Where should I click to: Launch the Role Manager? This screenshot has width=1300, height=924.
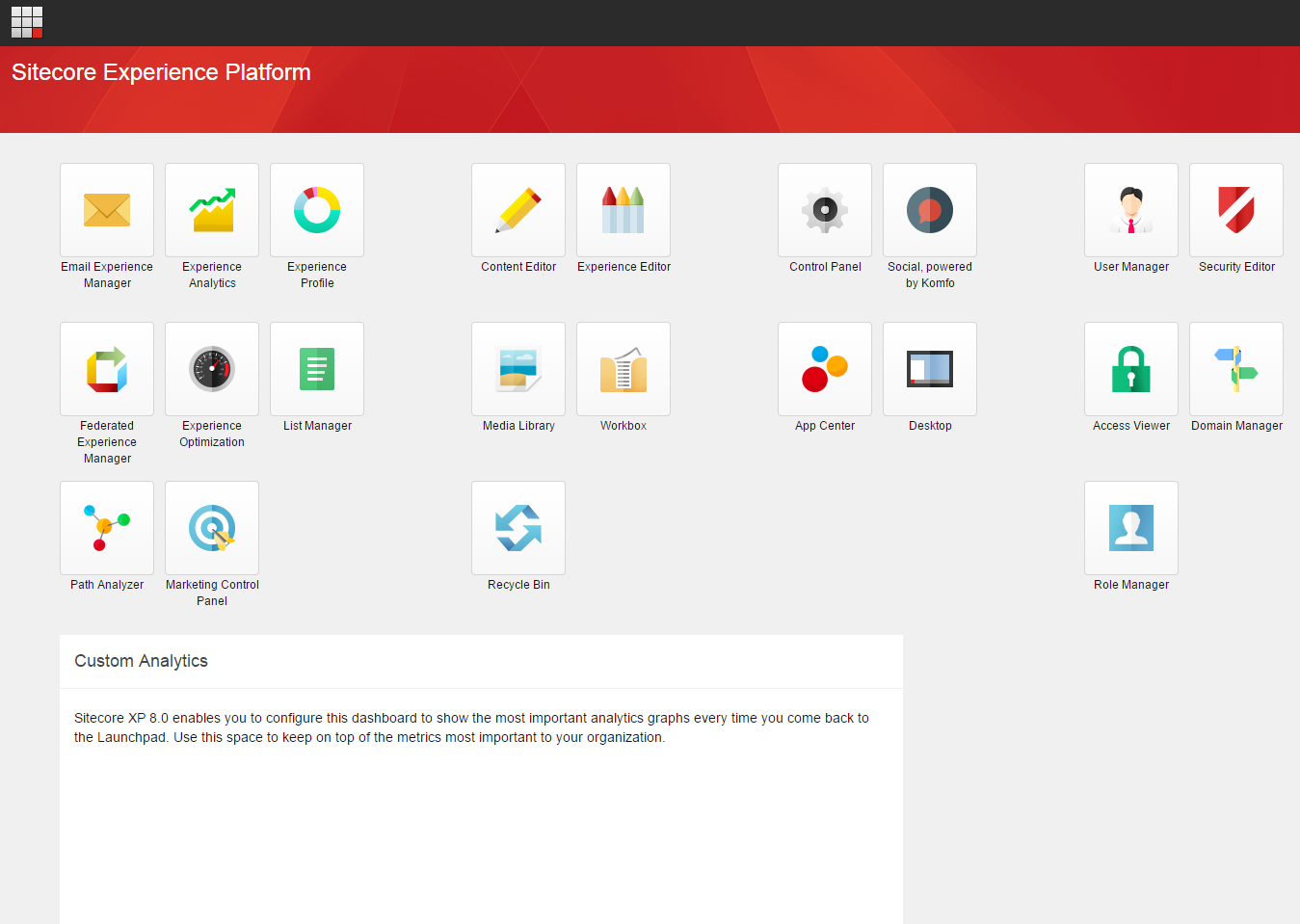(x=1131, y=528)
